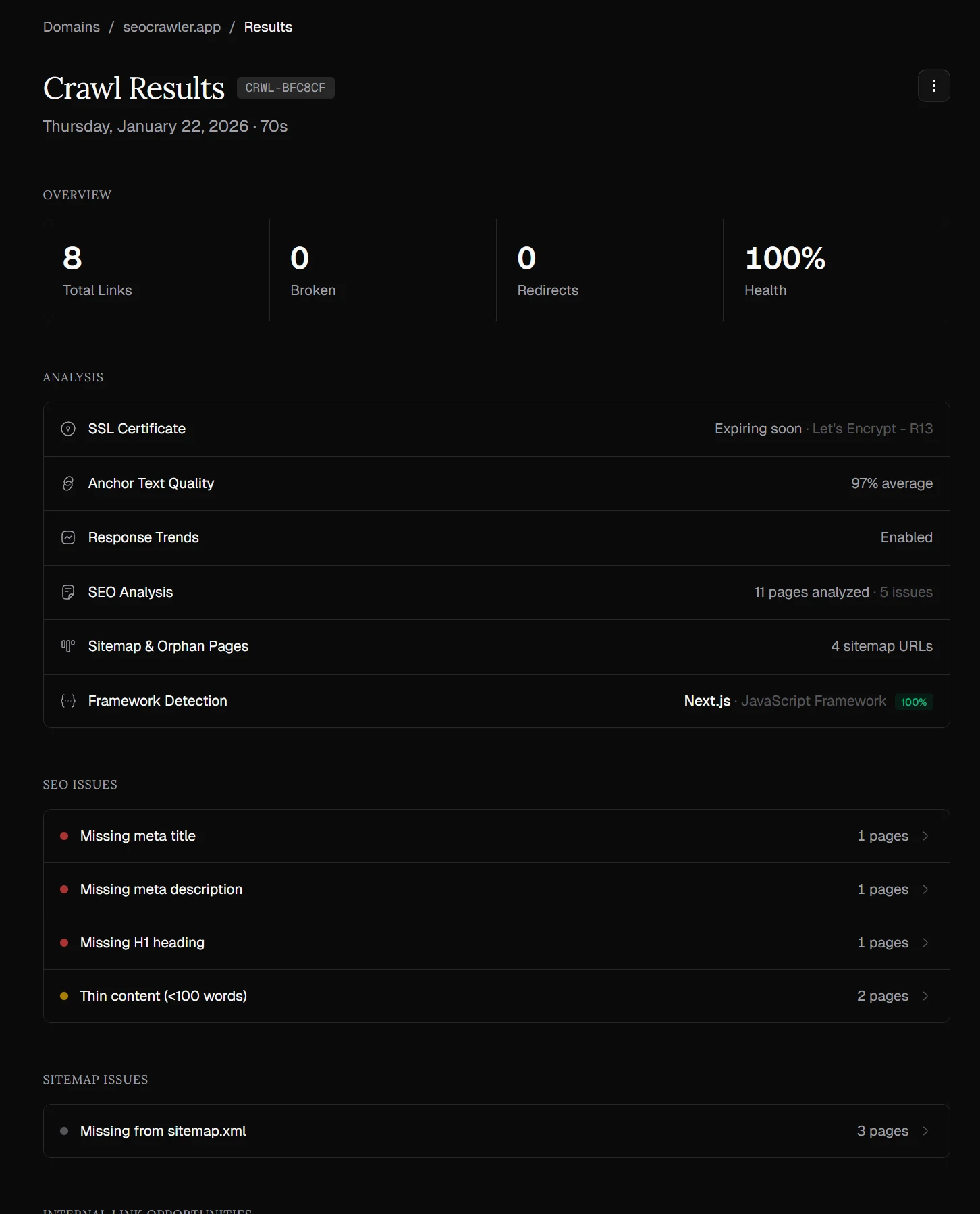The width and height of the screenshot is (980, 1214).
Task: Click the Results breadcrumb item
Action: (268, 27)
